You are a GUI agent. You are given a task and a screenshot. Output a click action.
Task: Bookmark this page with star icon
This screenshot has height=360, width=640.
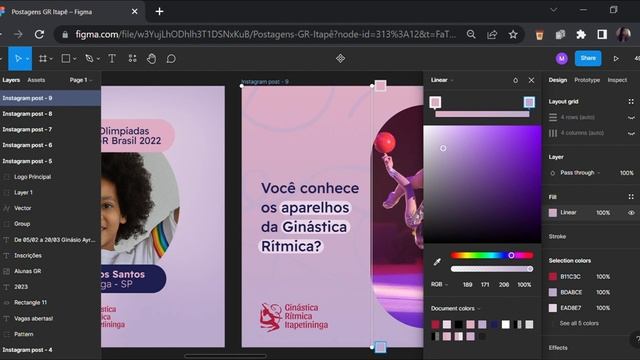pos(513,35)
